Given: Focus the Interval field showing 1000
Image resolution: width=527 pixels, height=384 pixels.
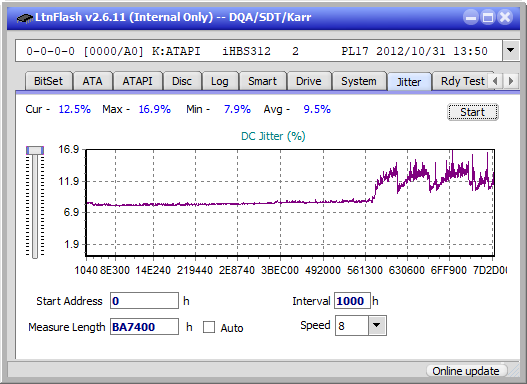Looking at the screenshot, I should pos(352,301).
